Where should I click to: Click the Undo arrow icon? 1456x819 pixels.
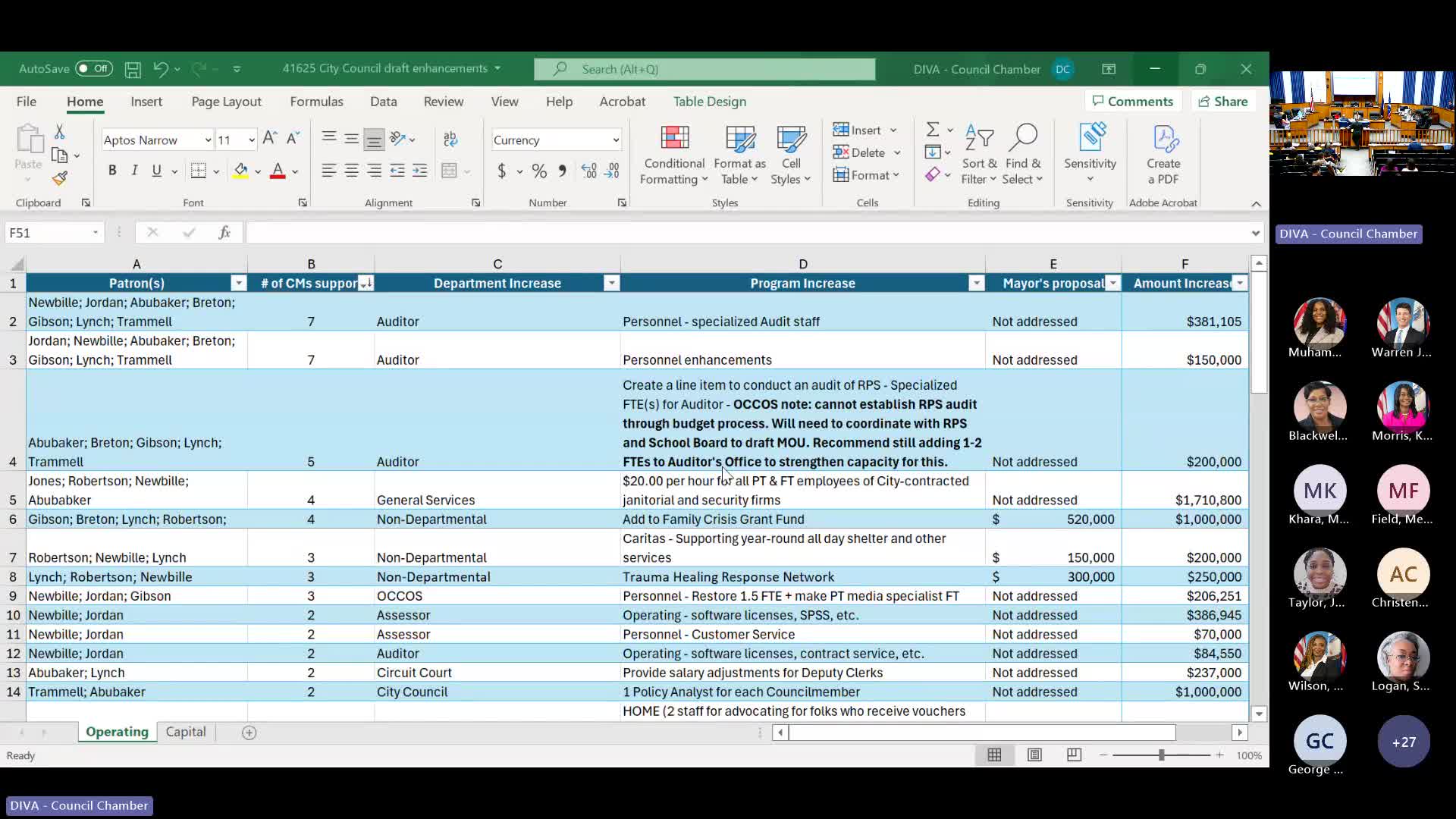(160, 69)
